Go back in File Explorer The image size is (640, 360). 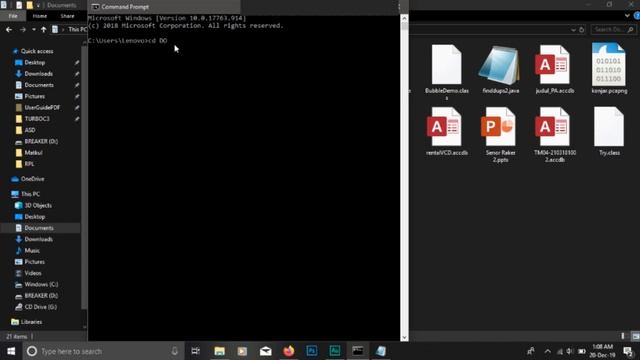tap(9, 29)
